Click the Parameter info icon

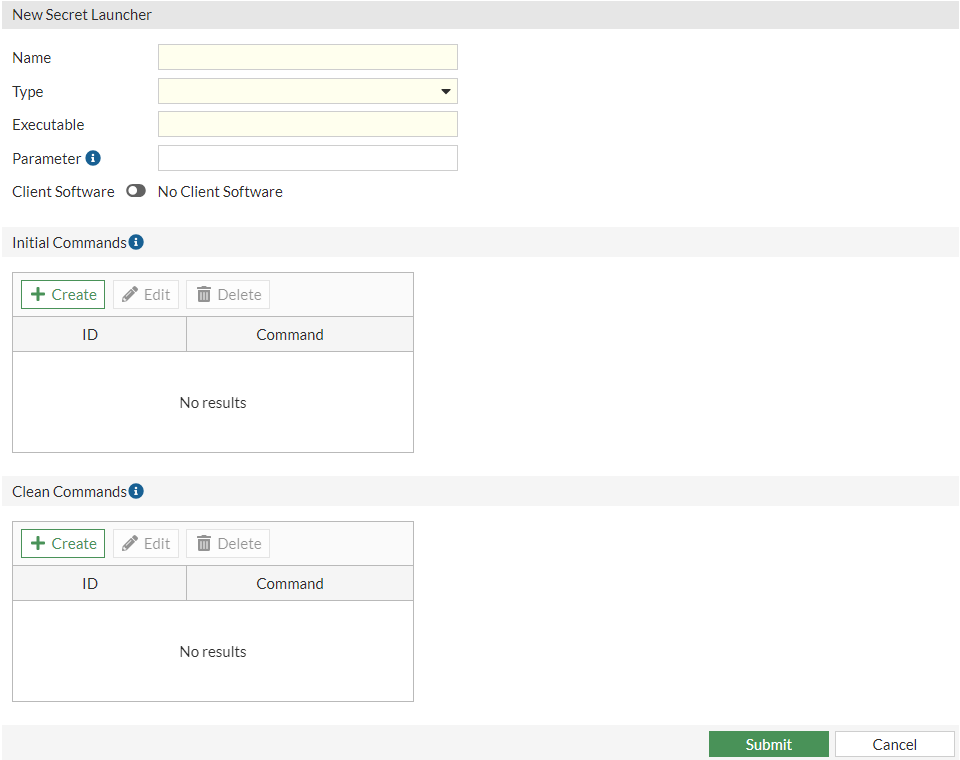(x=93, y=158)
